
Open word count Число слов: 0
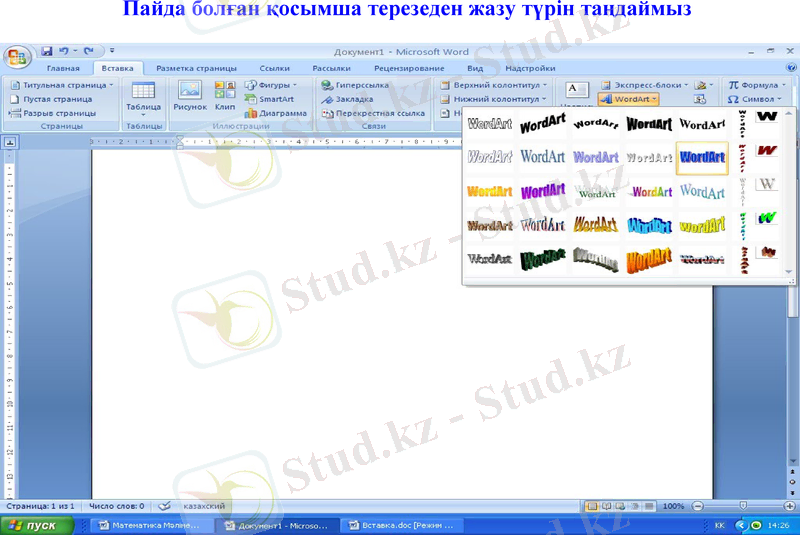117,506
